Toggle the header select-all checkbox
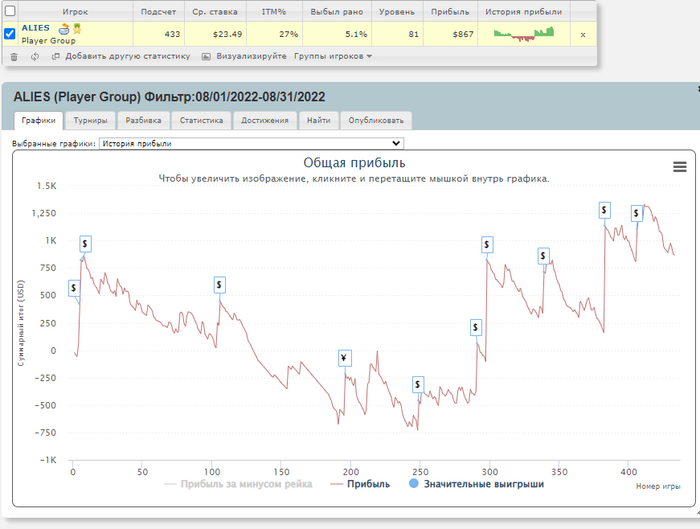The image size is (700, 529). pos(9,11)
